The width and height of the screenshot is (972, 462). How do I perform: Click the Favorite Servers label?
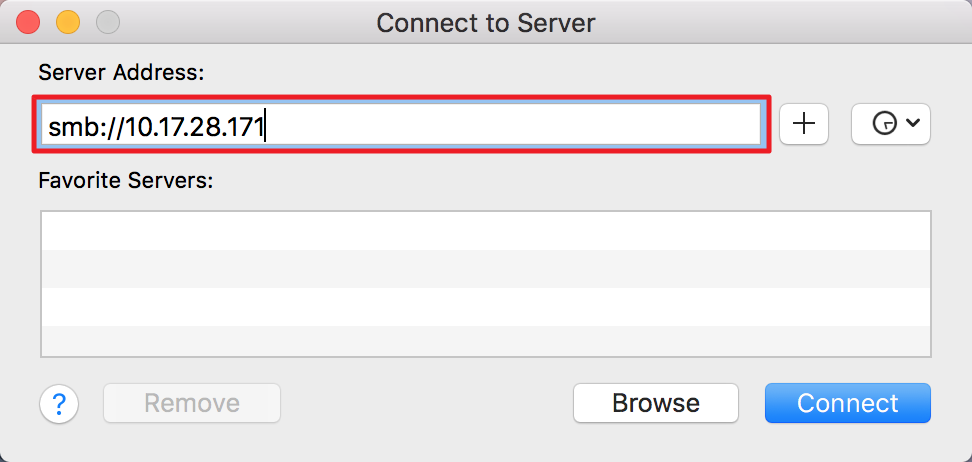[126, 180]
